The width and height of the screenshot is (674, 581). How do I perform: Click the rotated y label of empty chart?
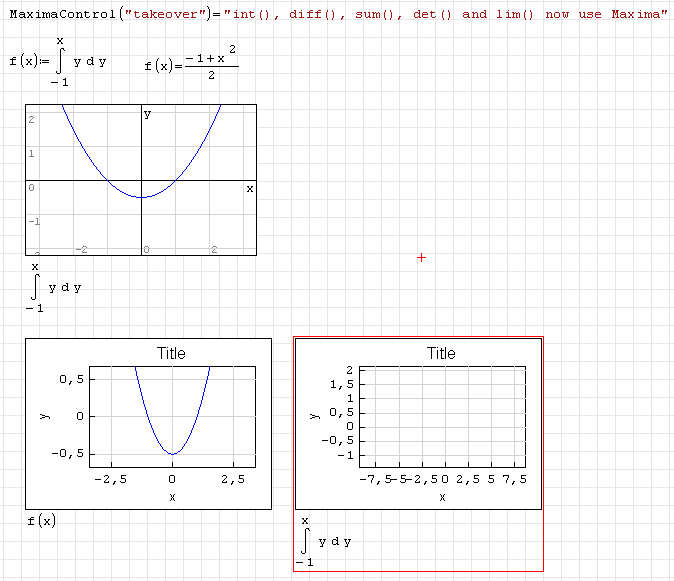(x=313, y=415)
